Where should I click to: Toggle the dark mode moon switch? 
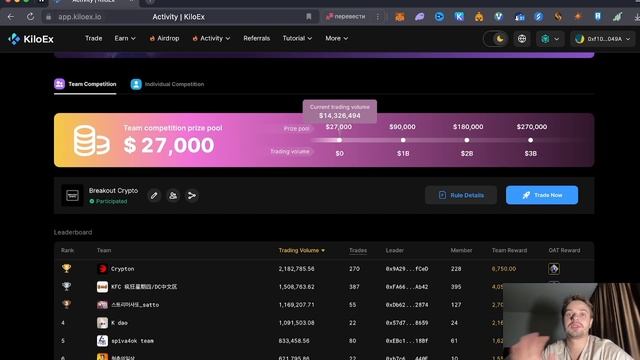(x=496, y=39)
